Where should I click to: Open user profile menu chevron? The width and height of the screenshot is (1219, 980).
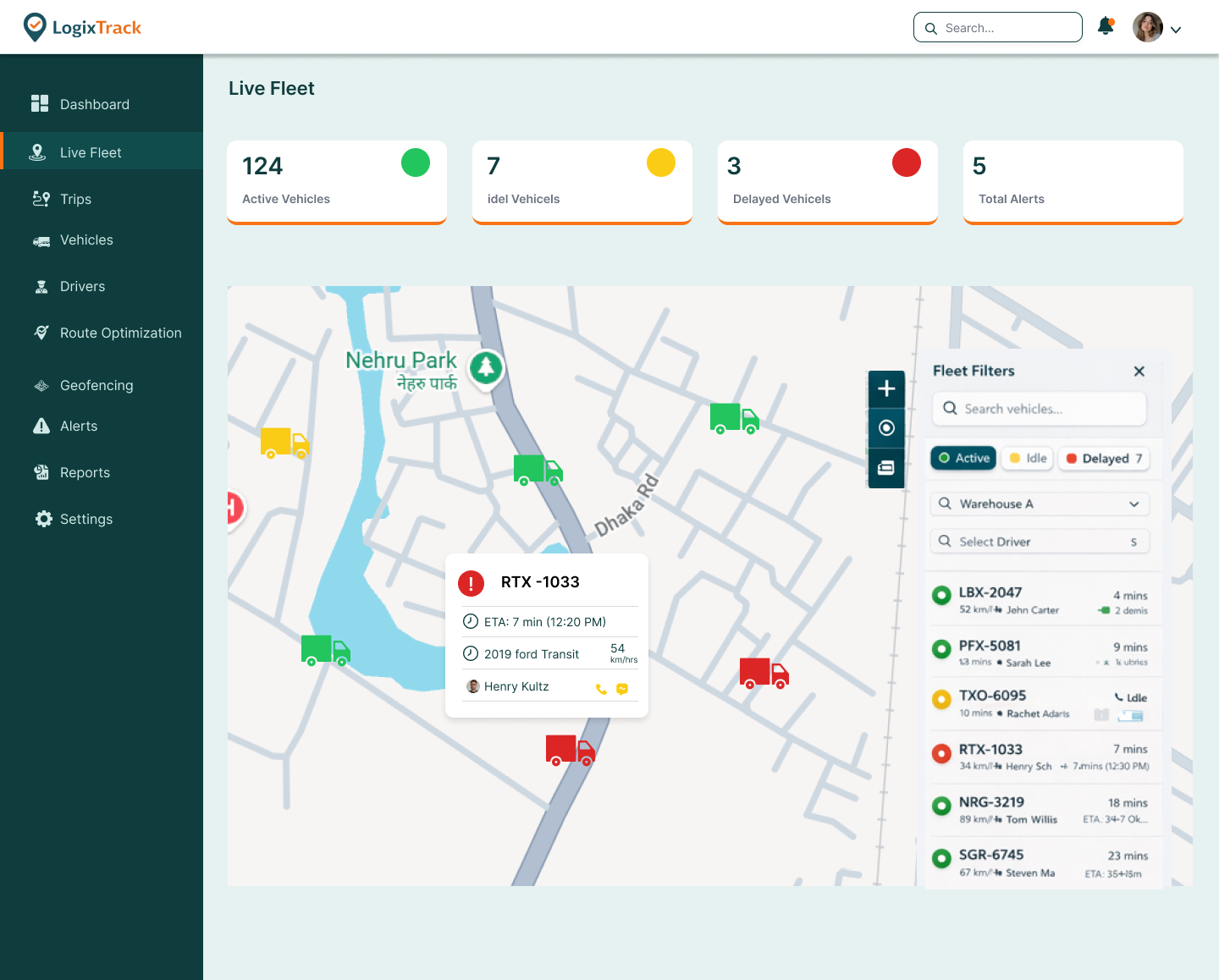1176,30
